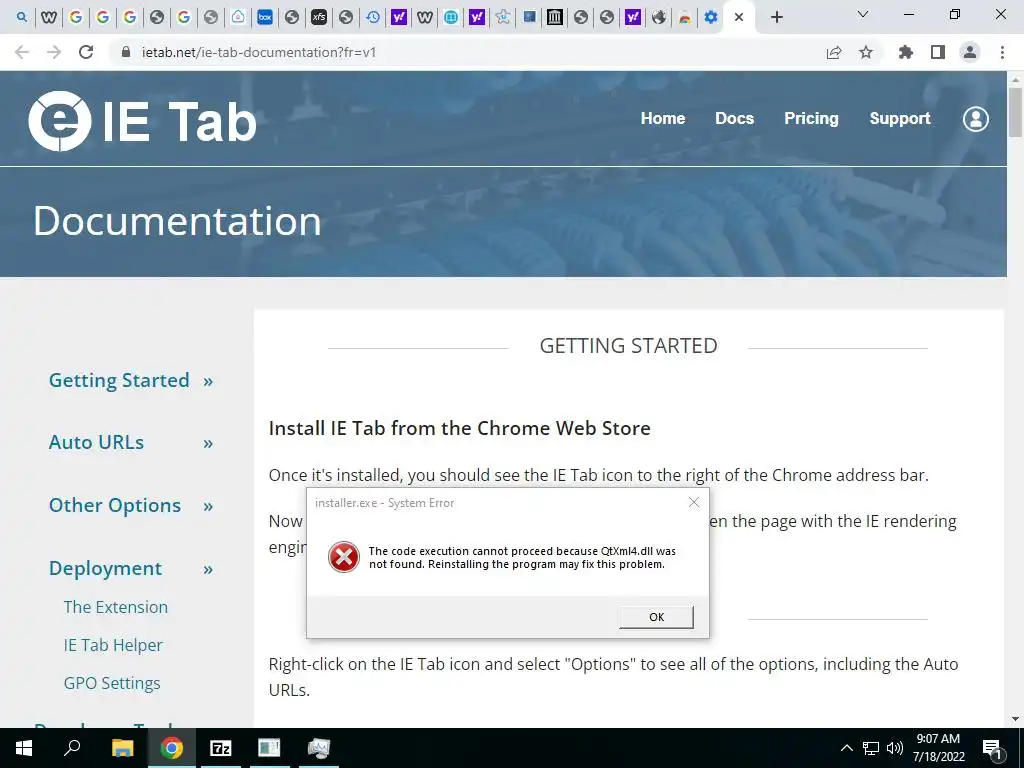1024x768 pixels.
Task: Open Windows taskbar search
Action: pos(72,748)
